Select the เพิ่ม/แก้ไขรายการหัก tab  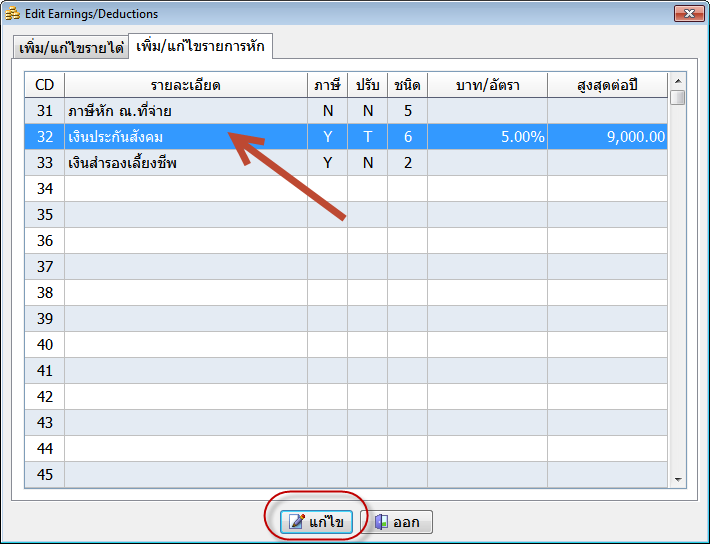(200, 47)
